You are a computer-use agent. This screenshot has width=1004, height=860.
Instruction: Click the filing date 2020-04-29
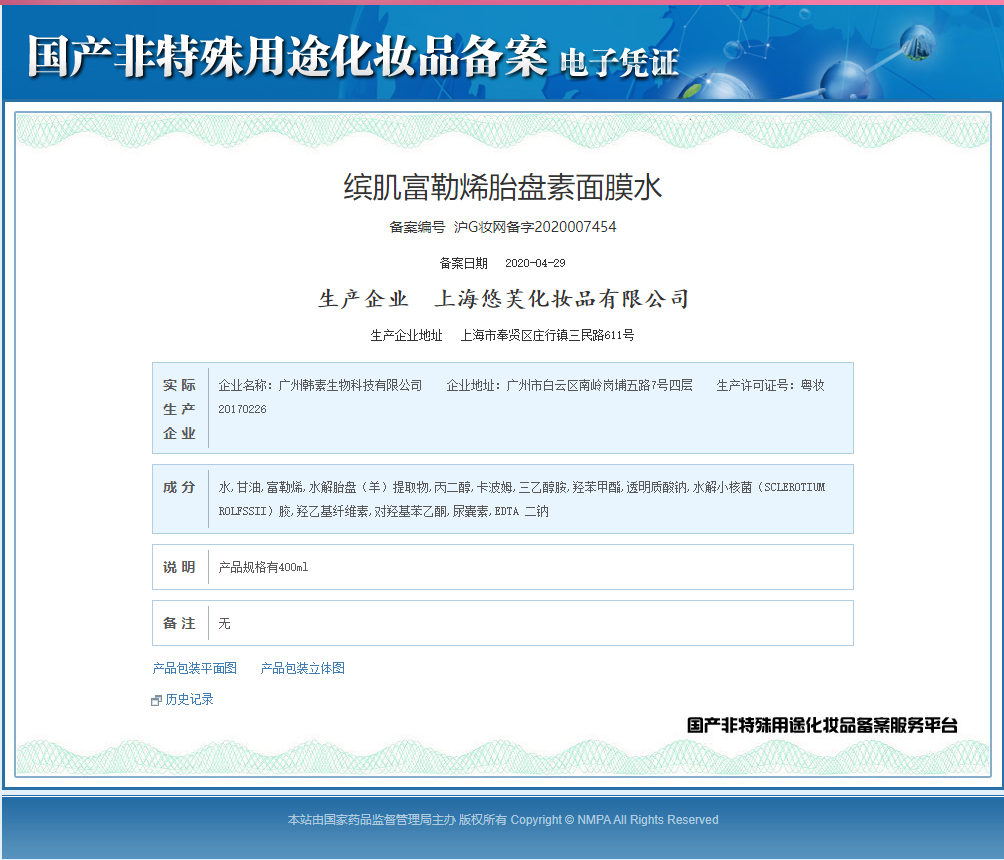tap(535, 264)
